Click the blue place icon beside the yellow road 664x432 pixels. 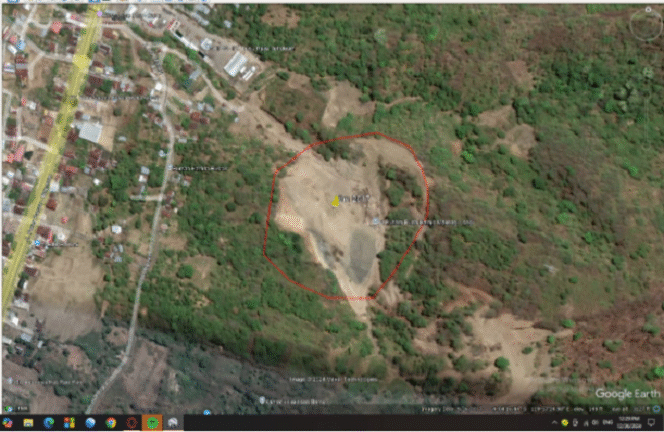(x=37, y=243)
